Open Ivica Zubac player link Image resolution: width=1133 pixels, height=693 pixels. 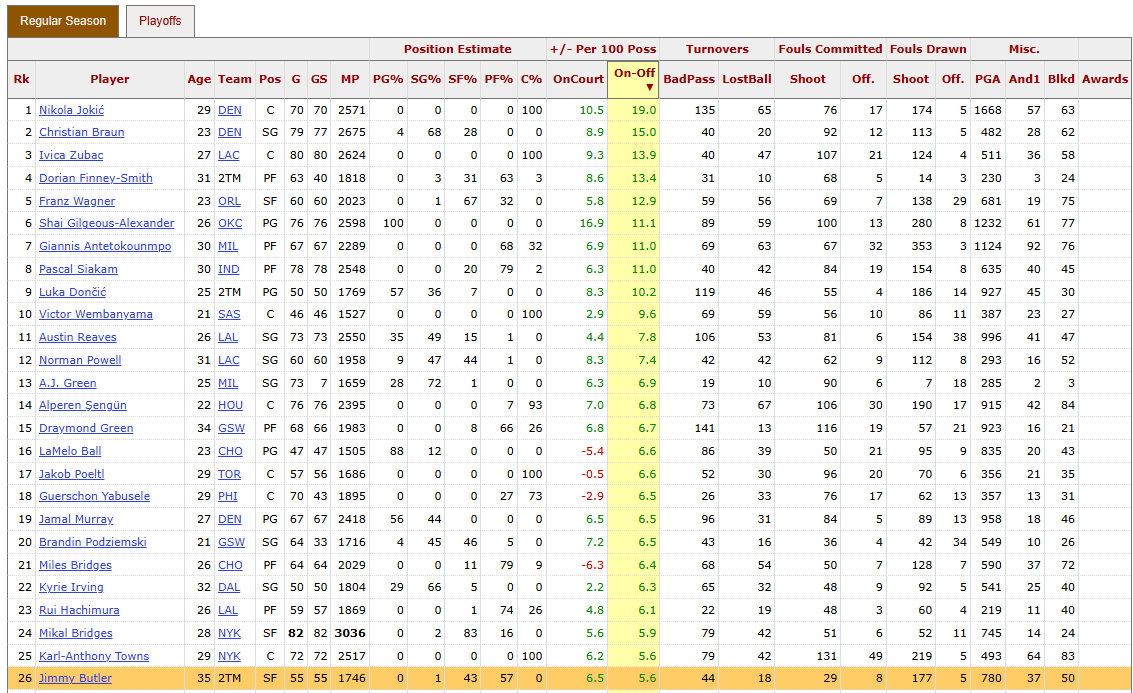(71, 155)
